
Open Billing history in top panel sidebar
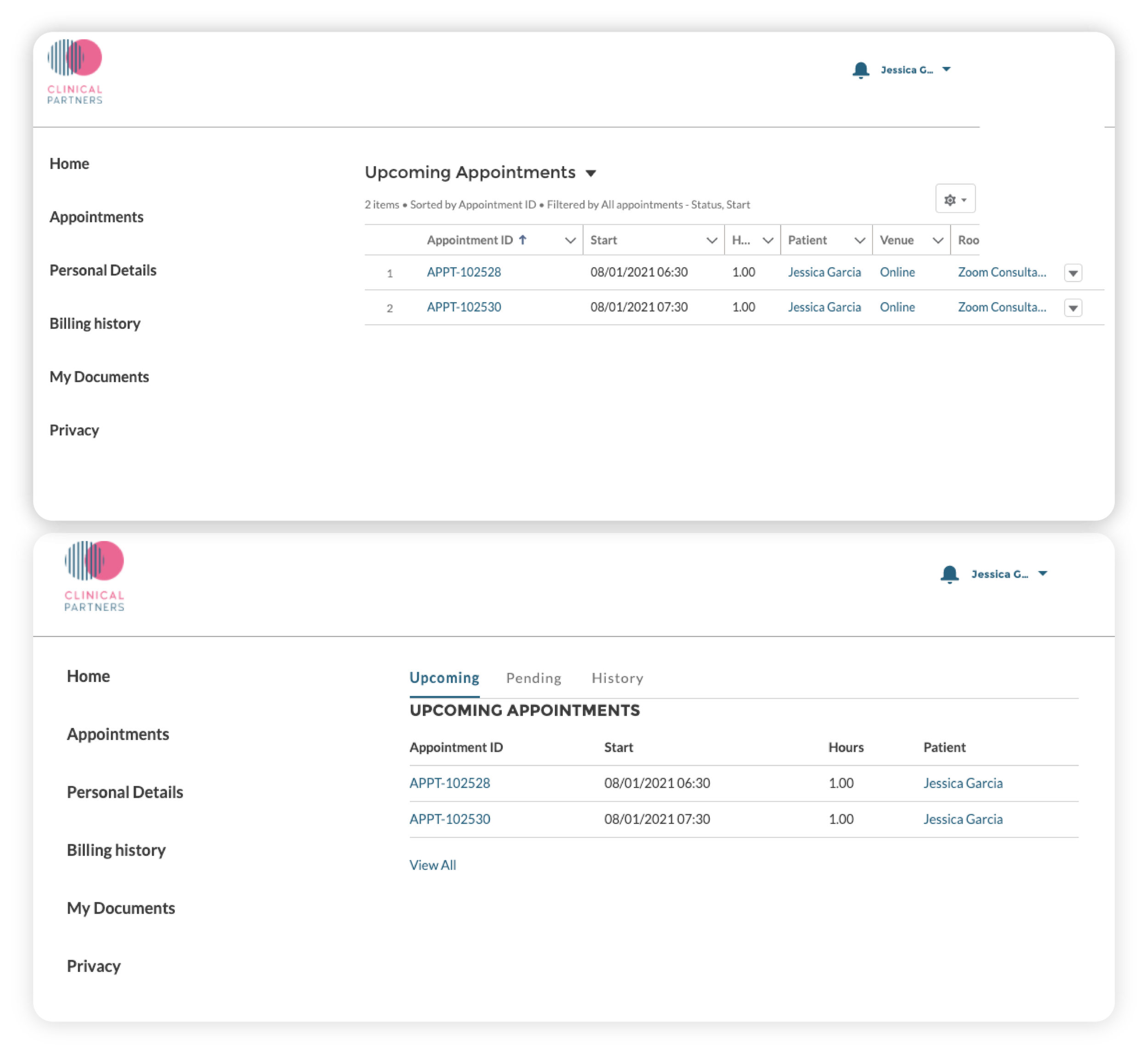pos(95,323)
